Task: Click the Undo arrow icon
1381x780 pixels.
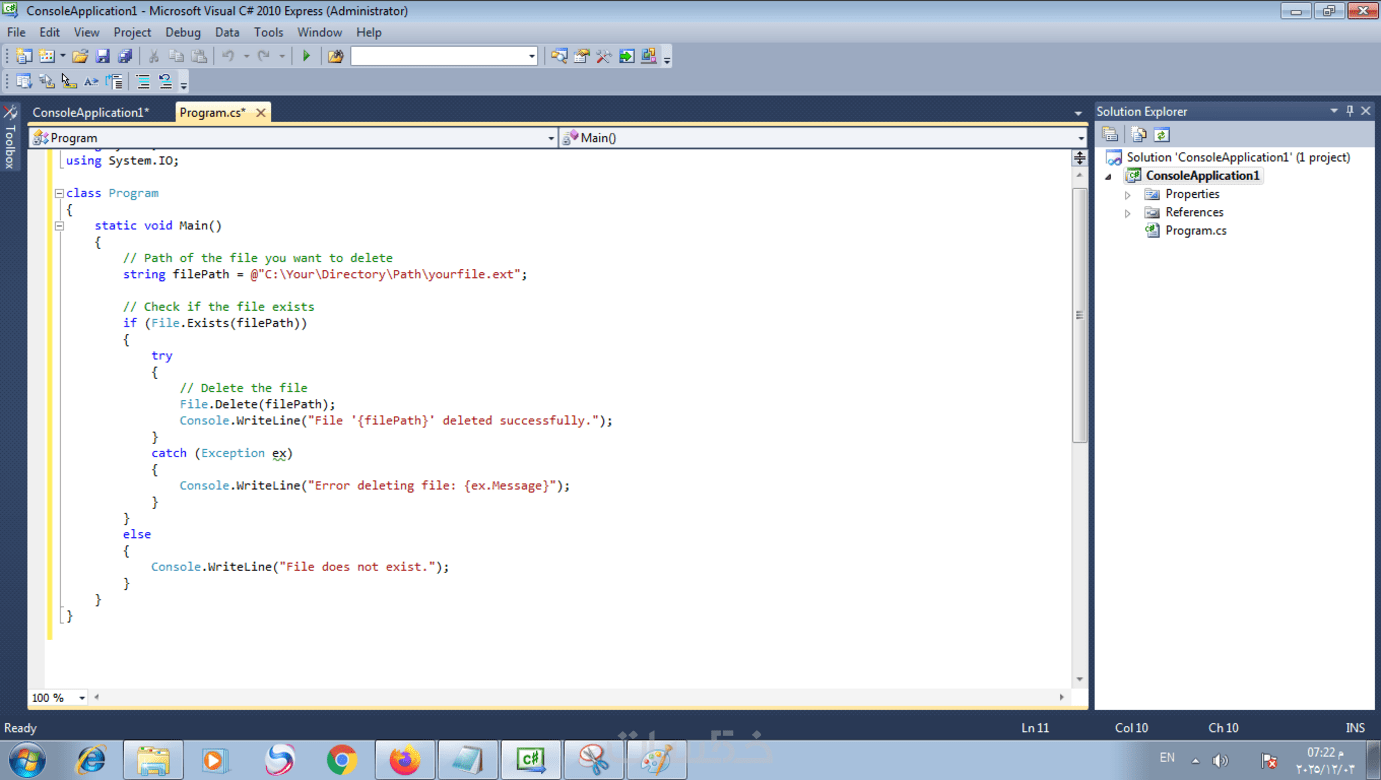Action: [228, 56]
